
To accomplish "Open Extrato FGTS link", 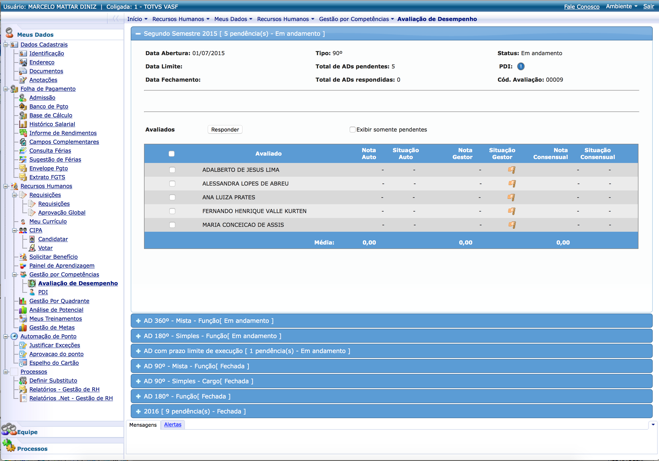I will (47, 177).
